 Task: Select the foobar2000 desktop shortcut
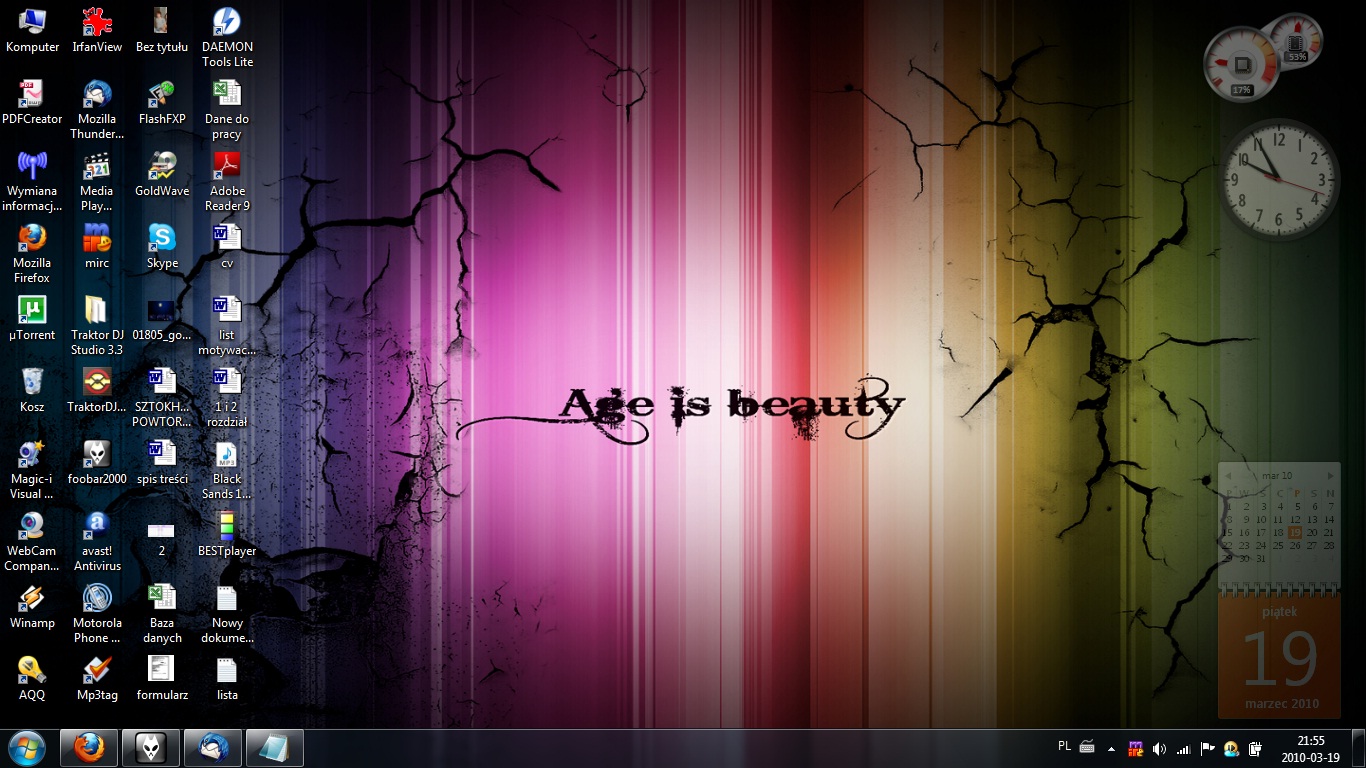(97, 455)
